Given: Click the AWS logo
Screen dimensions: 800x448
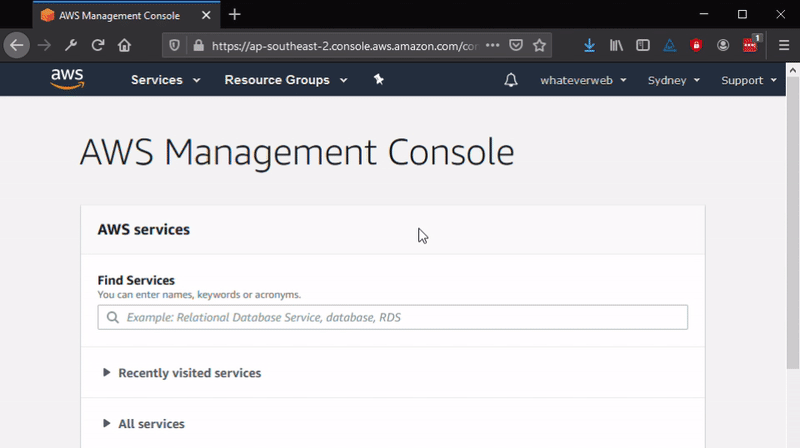Looking at the screenshot, I should tap(67, 80).
